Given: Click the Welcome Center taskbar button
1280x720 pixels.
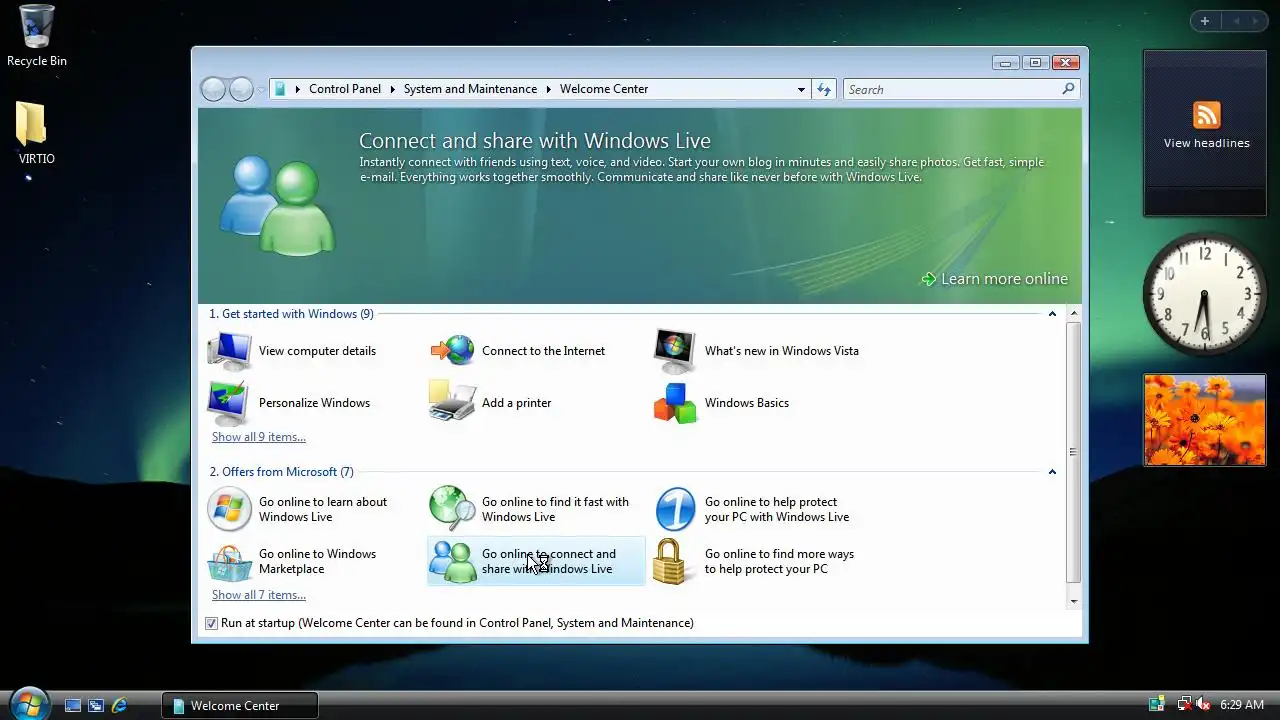Looking at the screenshot, I should tap(240, 705).
